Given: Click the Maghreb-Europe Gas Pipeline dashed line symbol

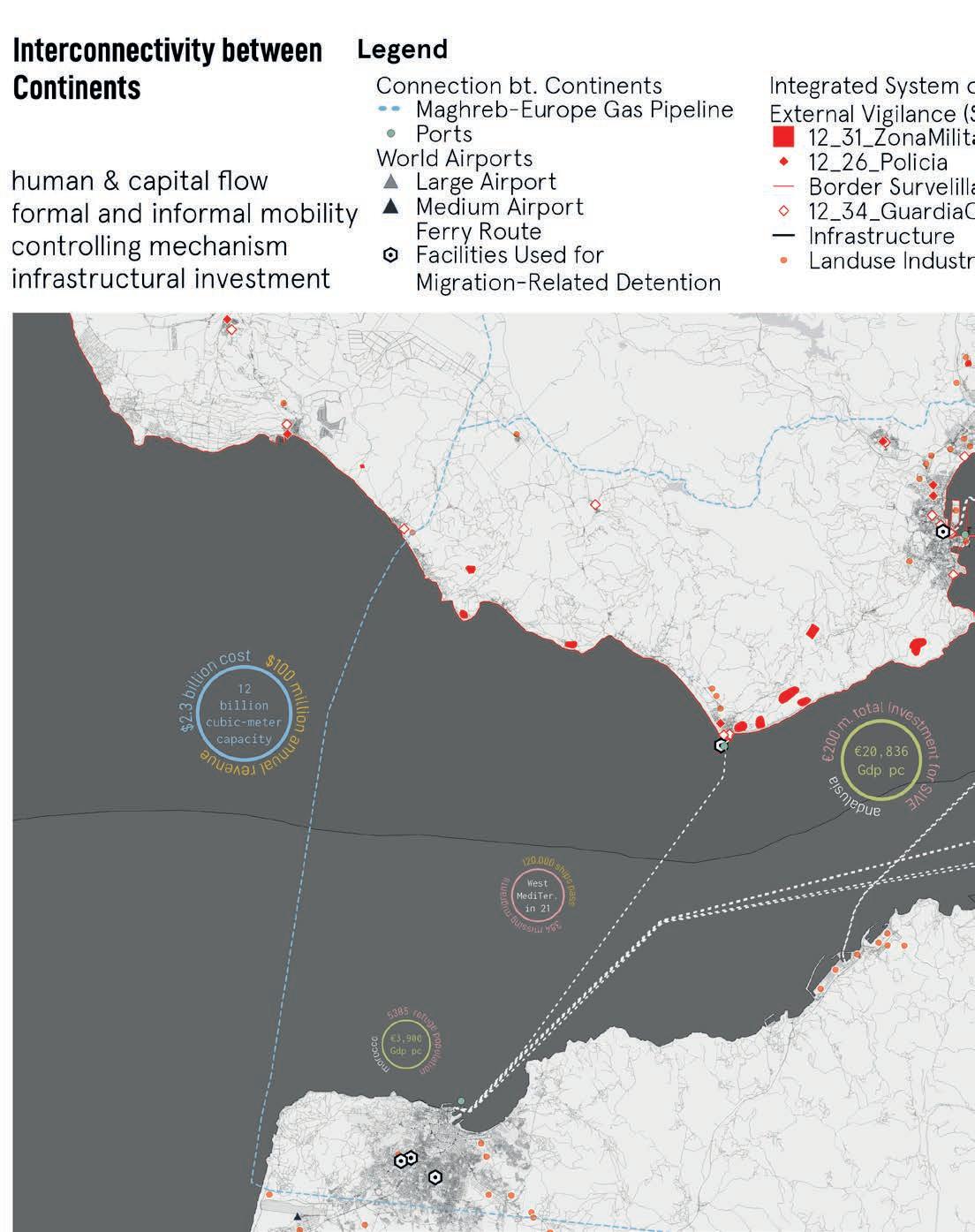Looking at the screenshot, I should (390, 110).
